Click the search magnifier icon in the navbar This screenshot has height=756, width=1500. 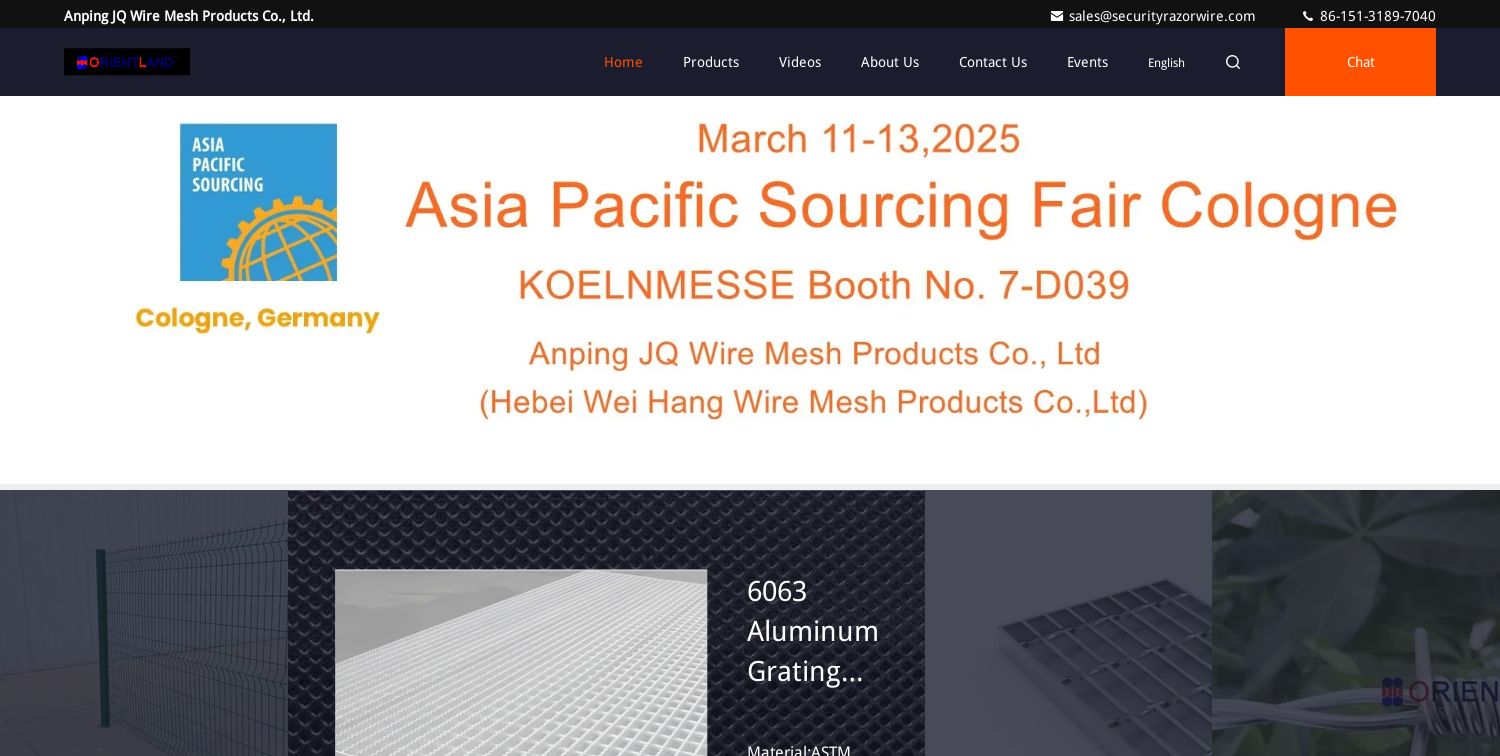1233,62
